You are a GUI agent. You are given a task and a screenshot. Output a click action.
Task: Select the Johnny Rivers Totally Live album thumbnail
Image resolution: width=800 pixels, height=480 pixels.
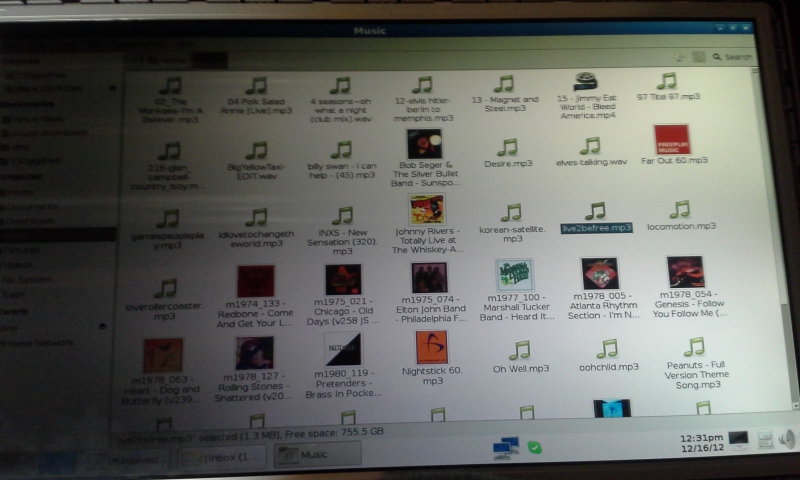[427, 210]
